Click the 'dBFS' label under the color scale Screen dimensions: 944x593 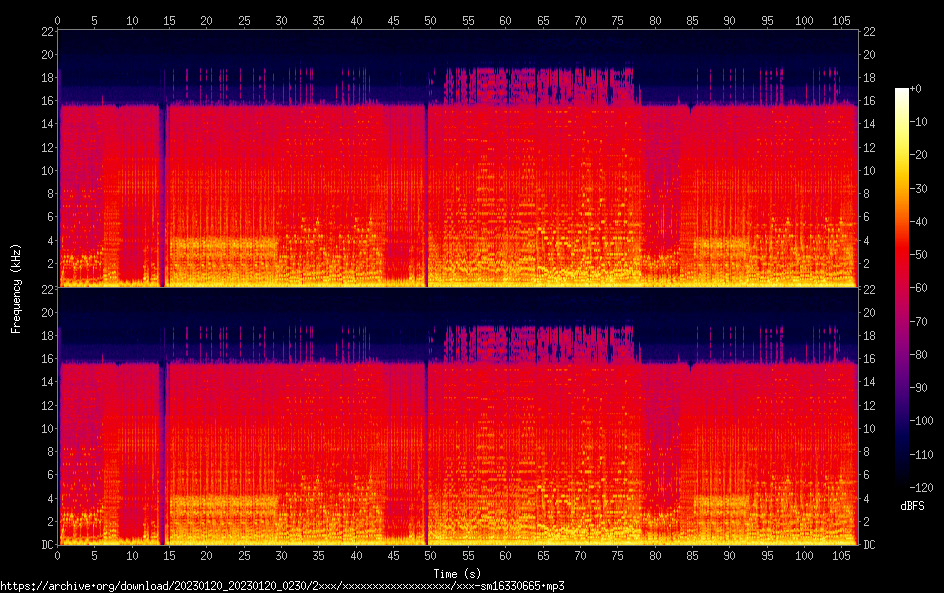click(x=911, y=506)
